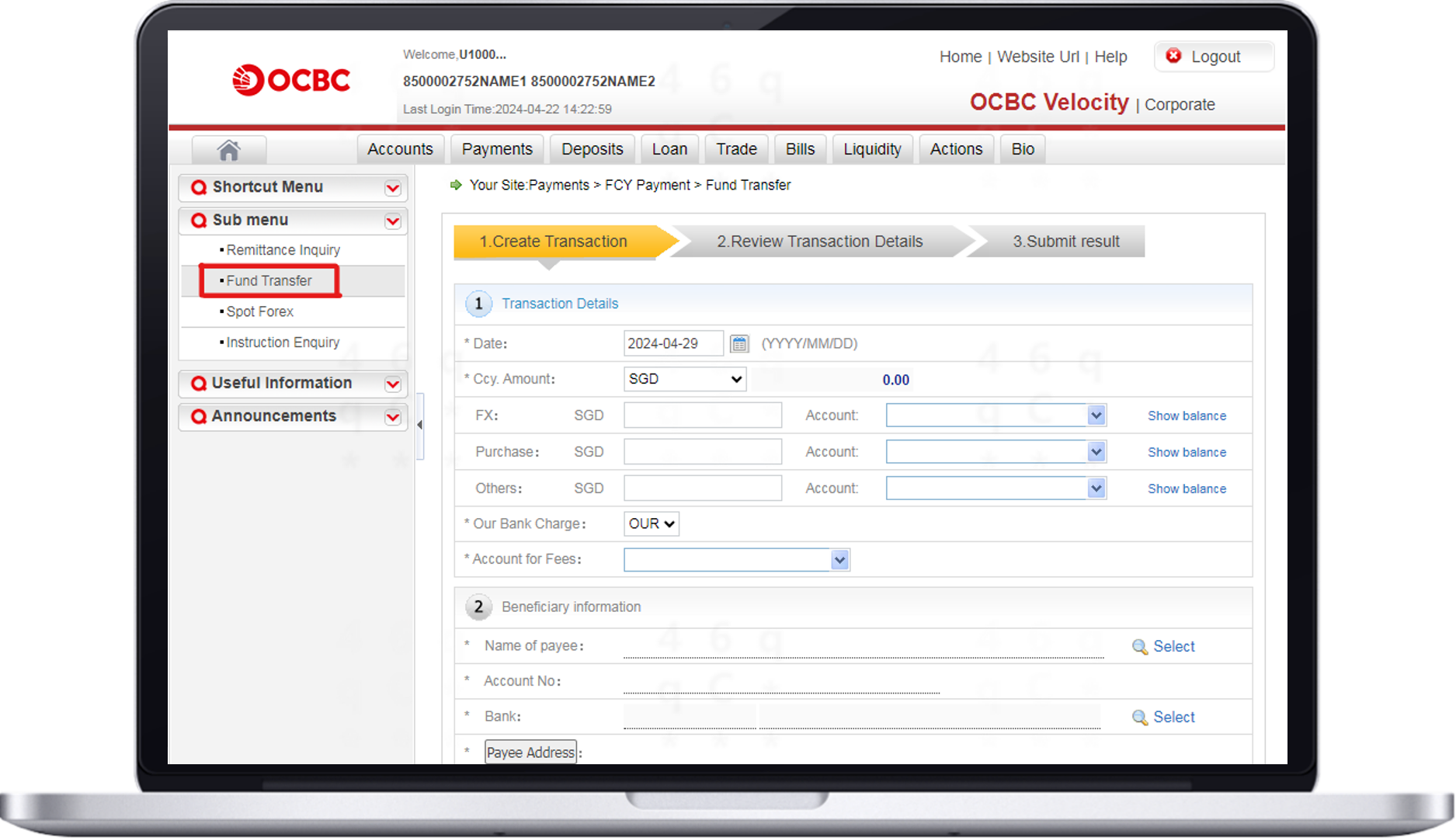Collapse the left sidebar with arrow handle
1456x838 pixels.
click(420, 425)
